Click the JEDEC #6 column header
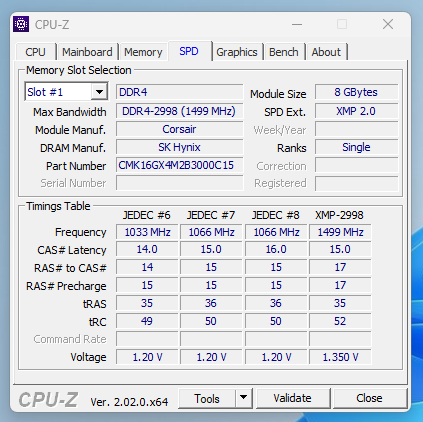This screenshot has height=422, width=423. [147, 215]
